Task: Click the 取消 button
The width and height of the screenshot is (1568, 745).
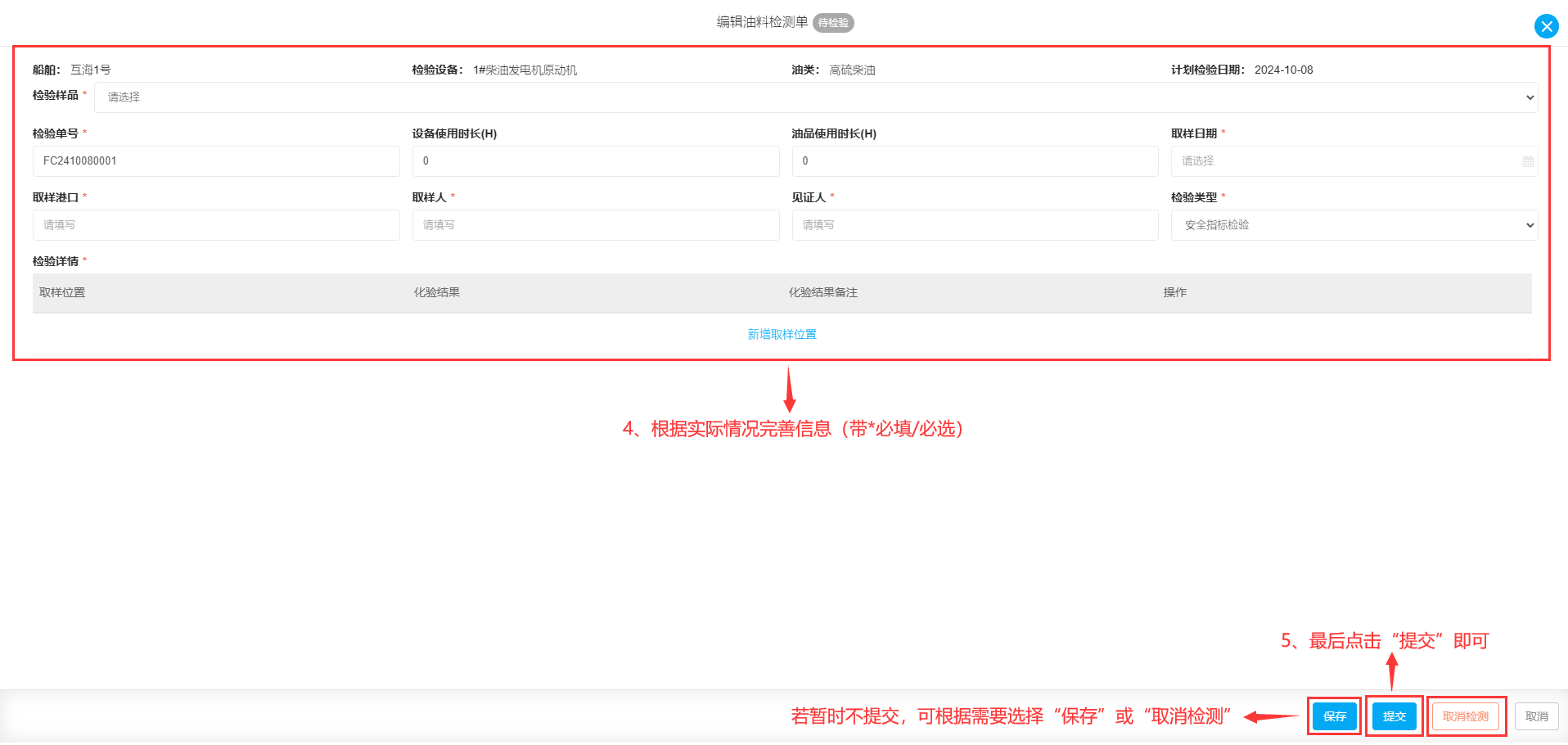Action: click(x=1536, y=716)
